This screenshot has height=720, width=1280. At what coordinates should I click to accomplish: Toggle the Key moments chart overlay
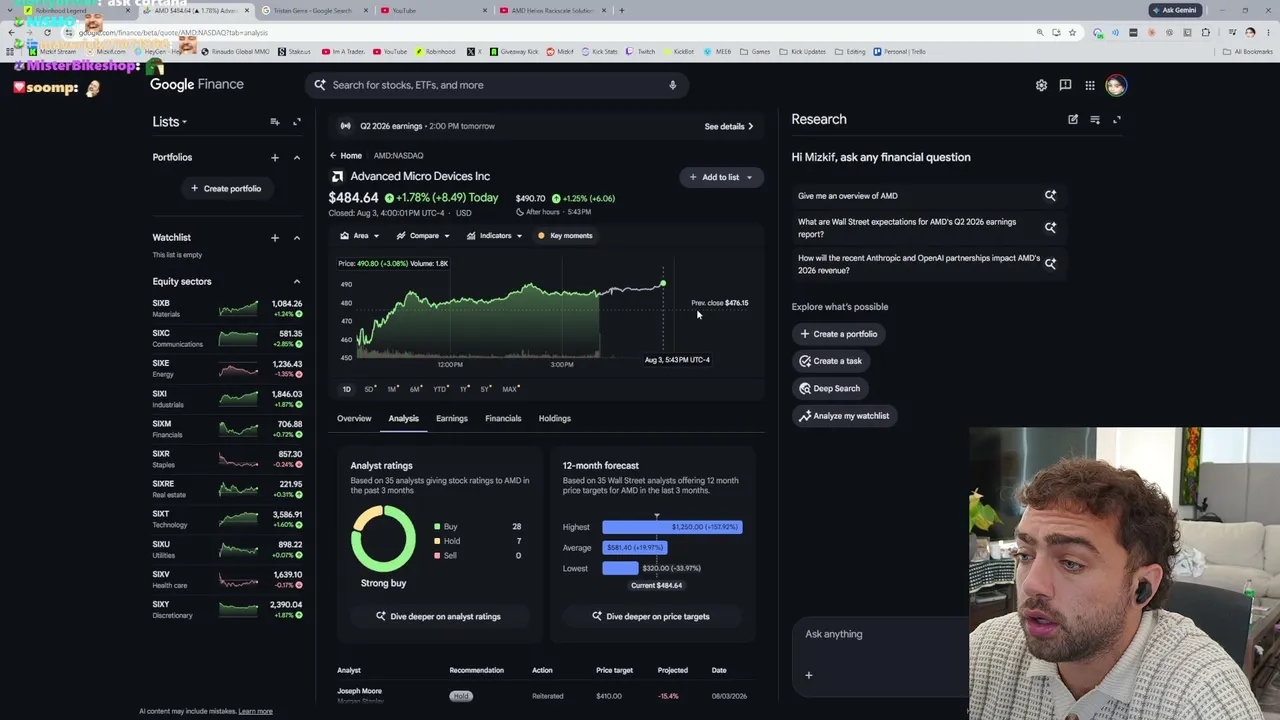tap(565, 236)
